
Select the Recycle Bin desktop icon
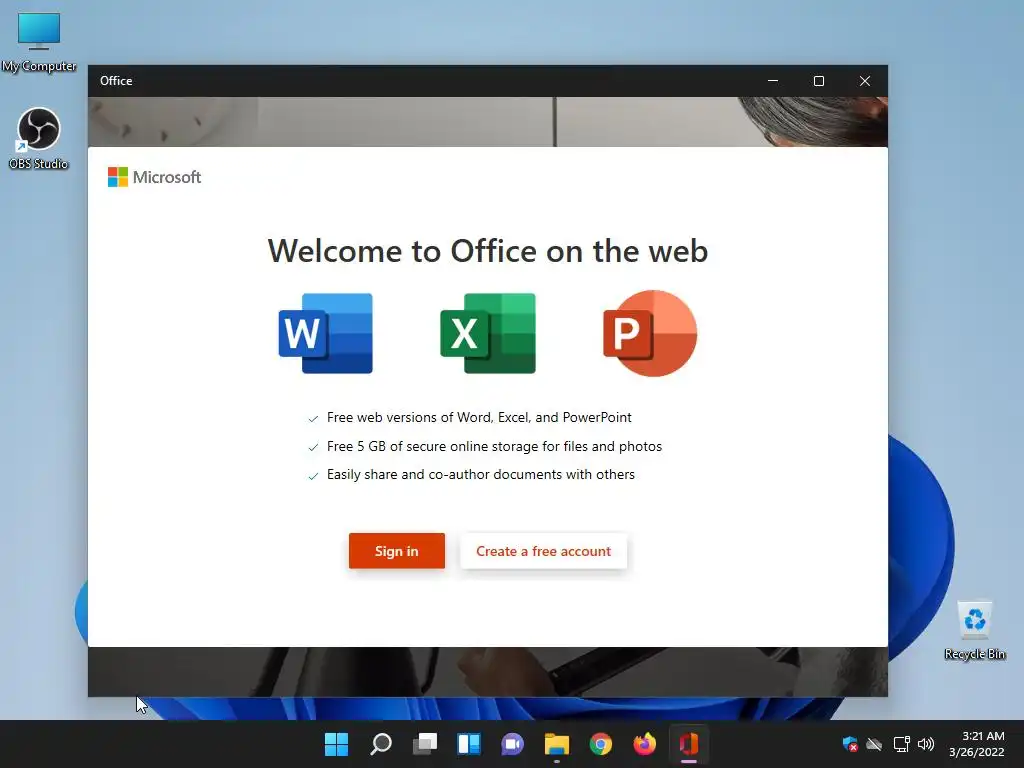click(x=975, y=630)
